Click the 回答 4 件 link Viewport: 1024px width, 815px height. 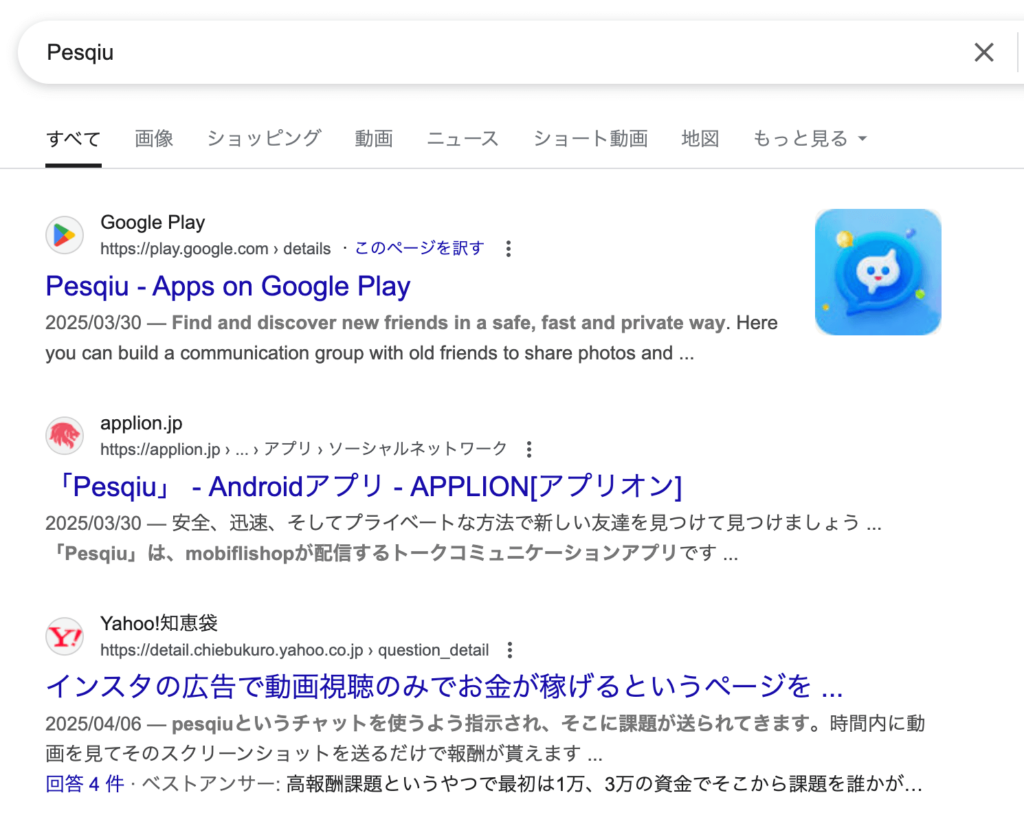pyautogui.click(x=84, y=784)
